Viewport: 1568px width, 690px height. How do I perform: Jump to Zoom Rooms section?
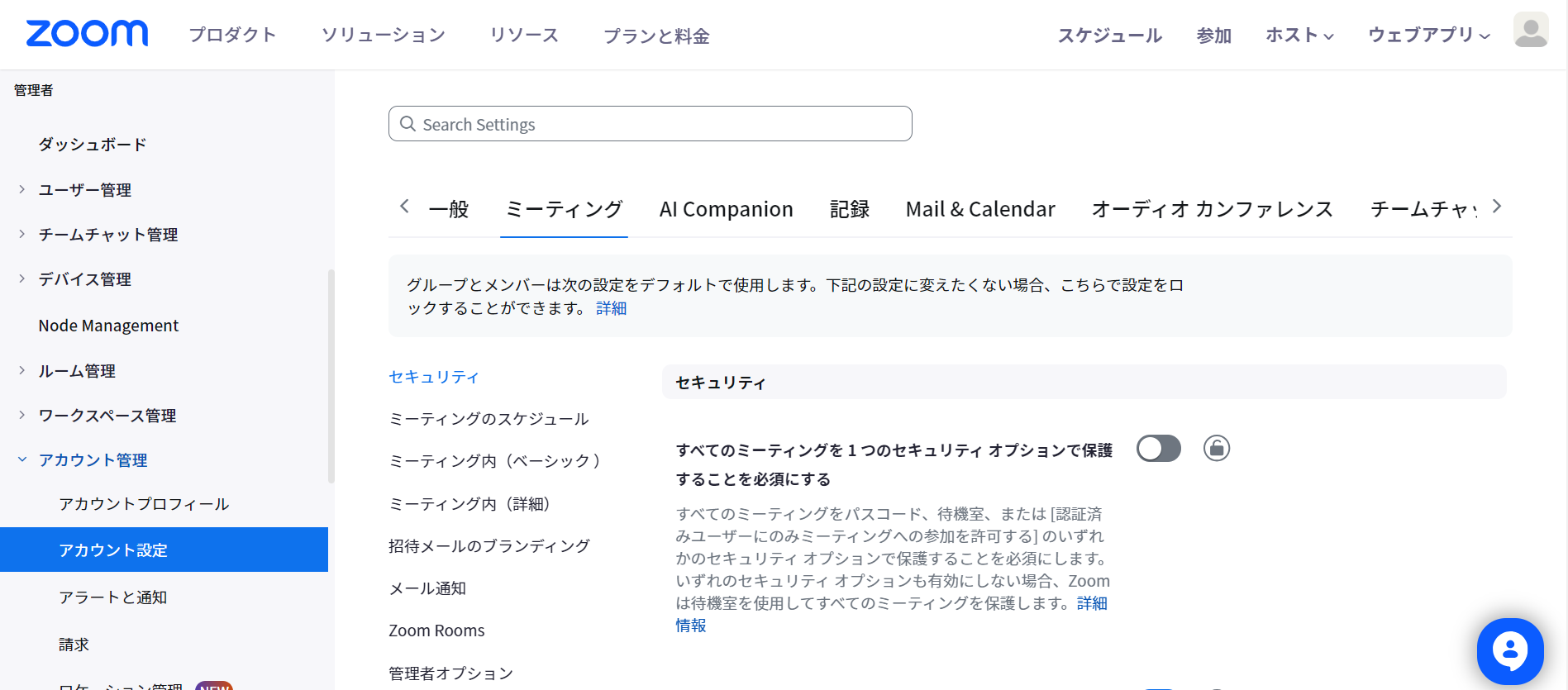coord(436,631)
